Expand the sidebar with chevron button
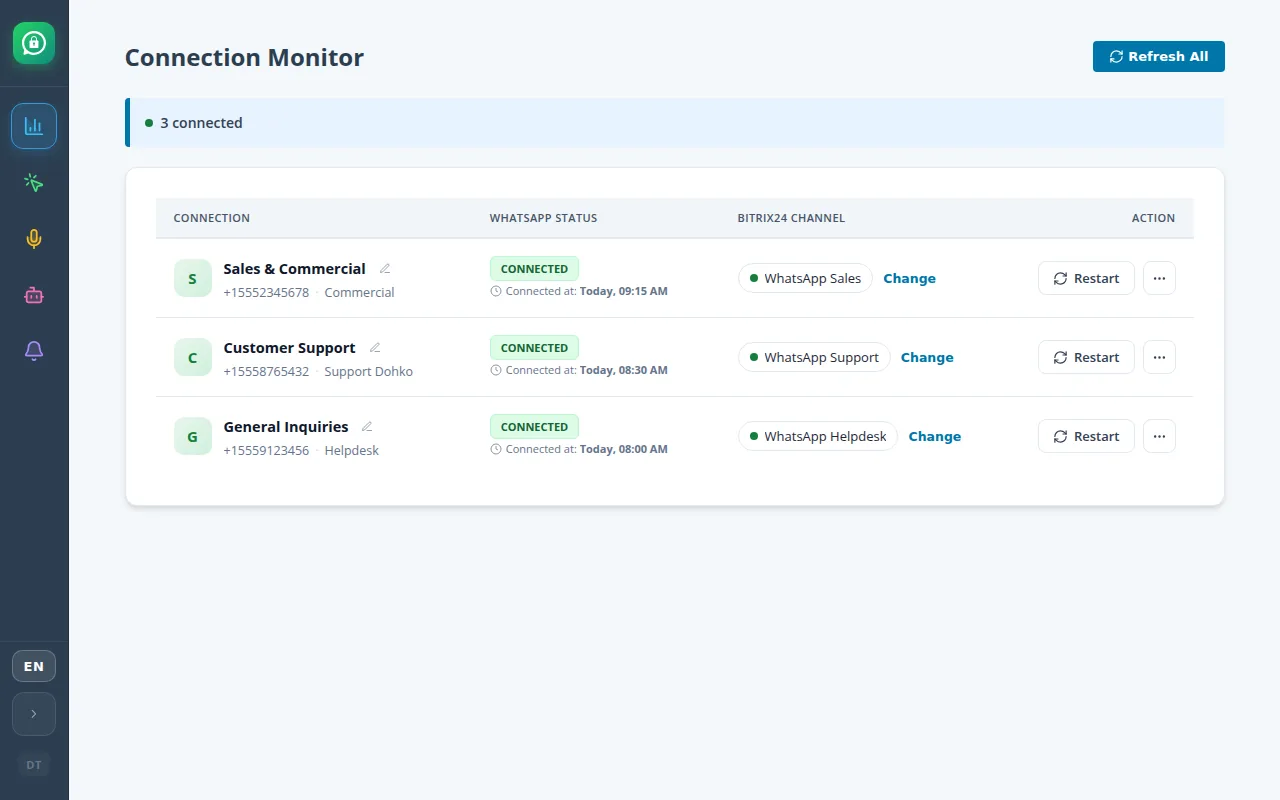Screen dimensions: 1280x800 34,714
